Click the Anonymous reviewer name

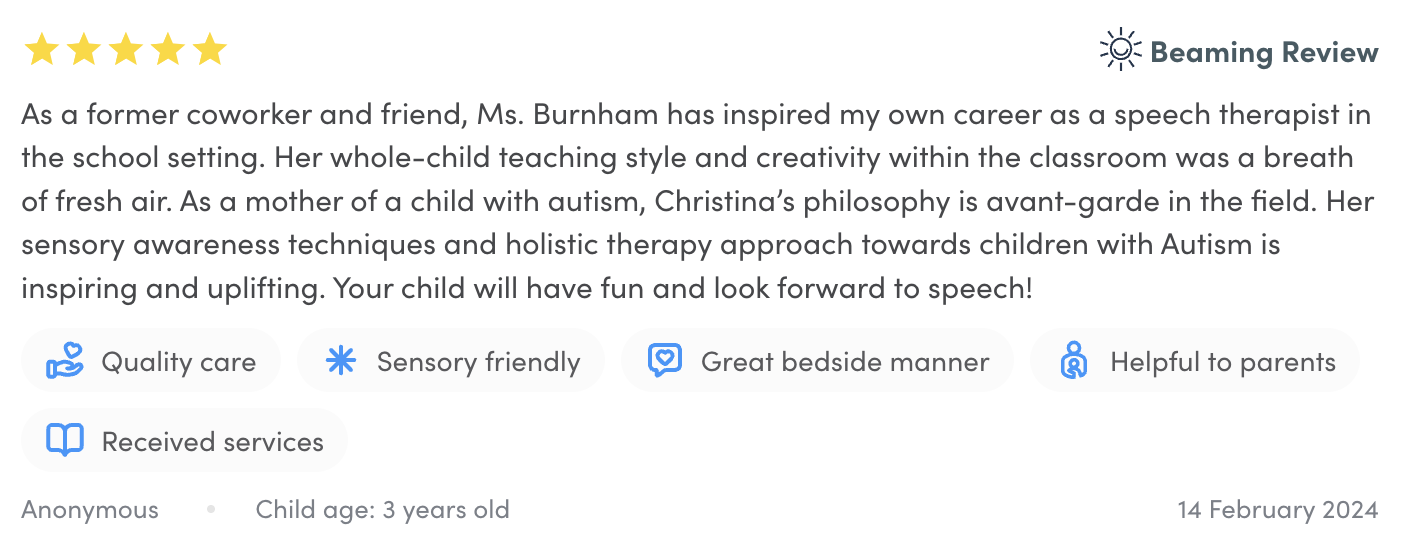pyautogui.click(x=90, y=510)
